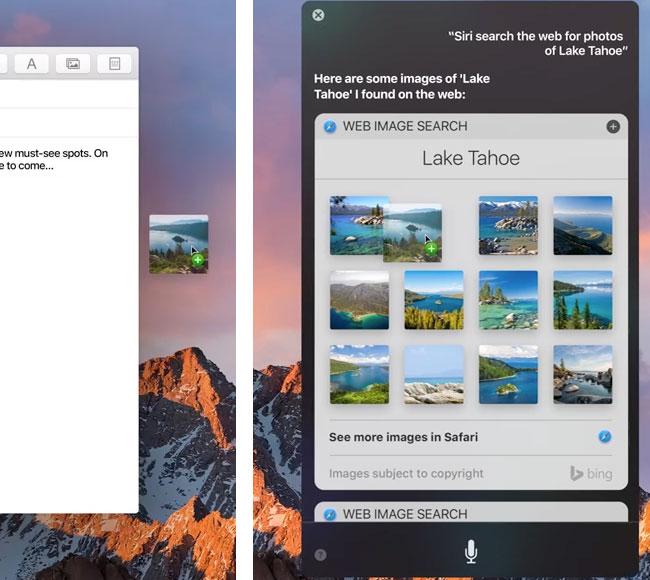Close the Siri results panel

click(318, 15)
